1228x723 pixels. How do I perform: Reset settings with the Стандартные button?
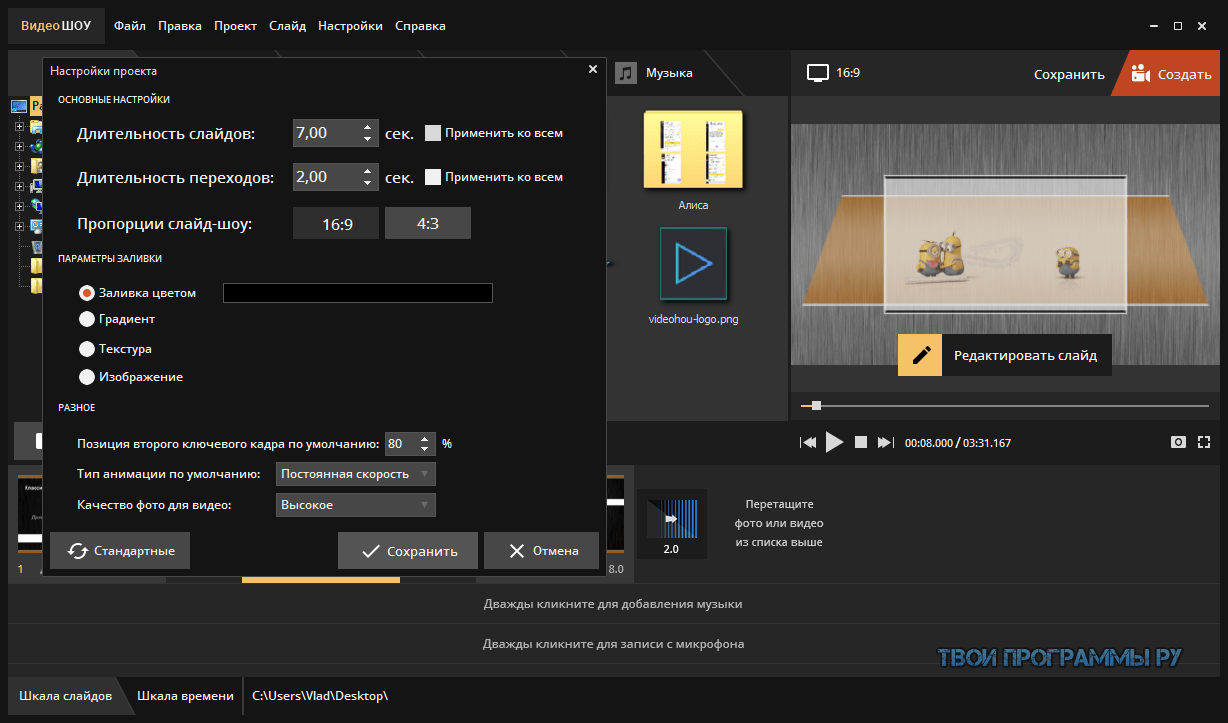[120, 551]
